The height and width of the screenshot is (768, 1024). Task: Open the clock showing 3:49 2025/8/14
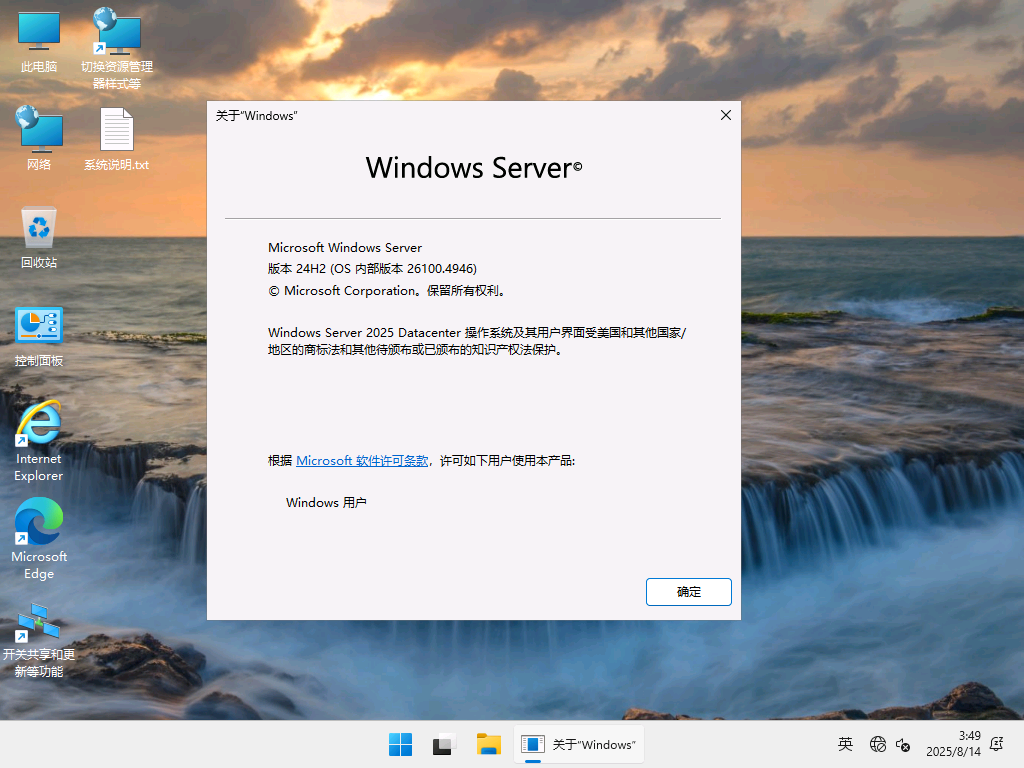(x=953, y=744)
